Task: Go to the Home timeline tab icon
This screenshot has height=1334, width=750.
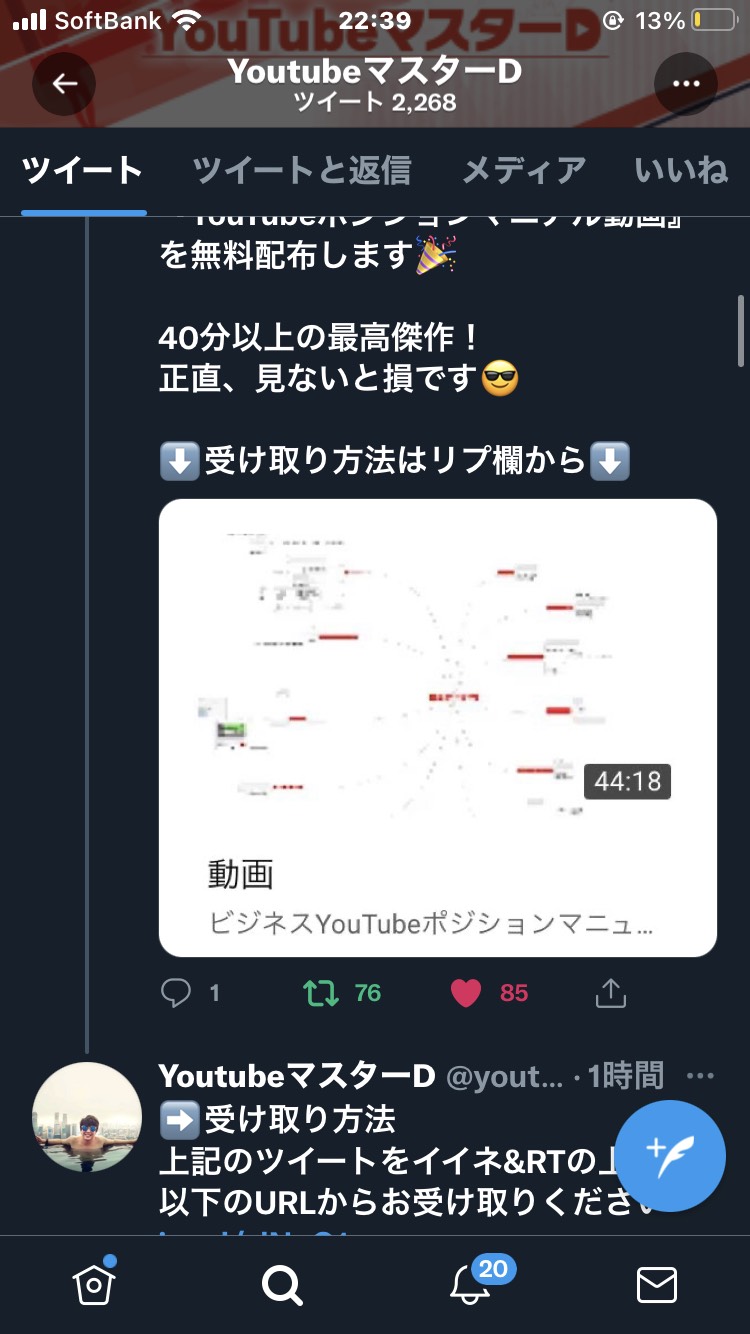Action: (93, 1283)
